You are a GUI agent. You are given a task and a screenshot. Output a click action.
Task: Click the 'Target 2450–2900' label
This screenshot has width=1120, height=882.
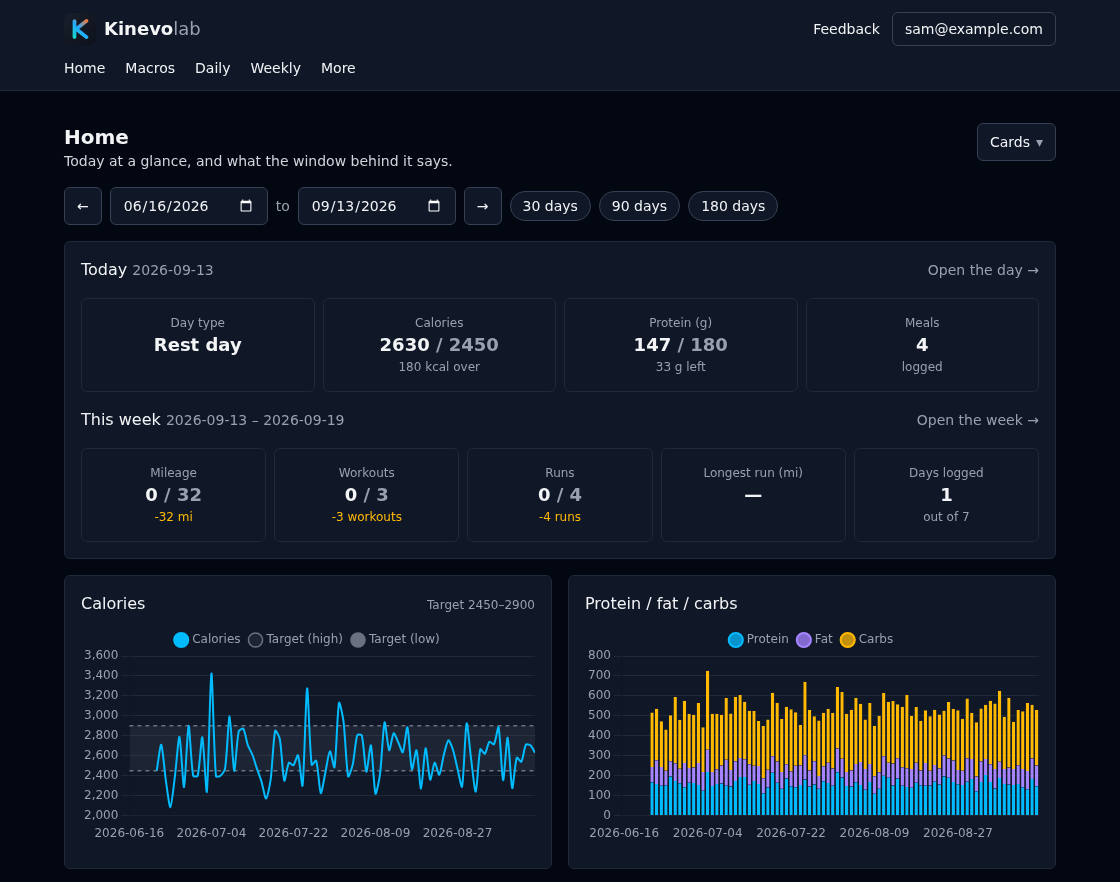481,605
